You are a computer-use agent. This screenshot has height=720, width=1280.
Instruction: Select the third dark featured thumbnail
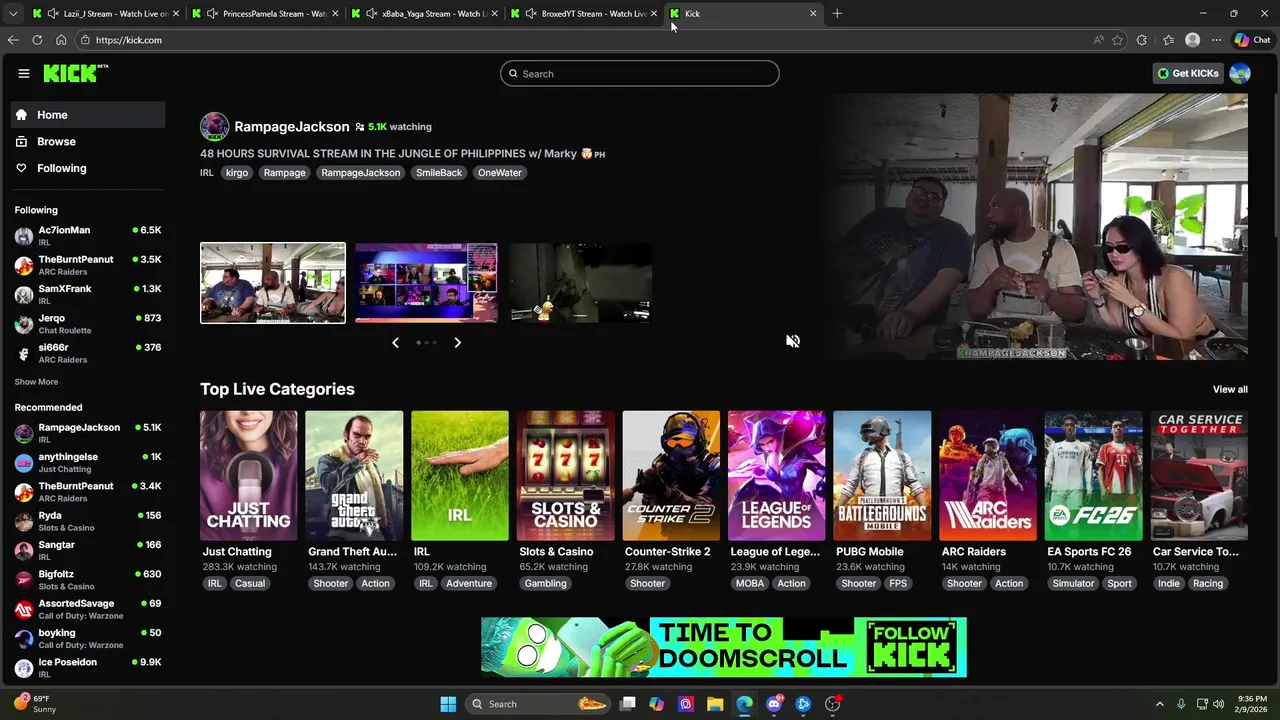tap(580, 283)
